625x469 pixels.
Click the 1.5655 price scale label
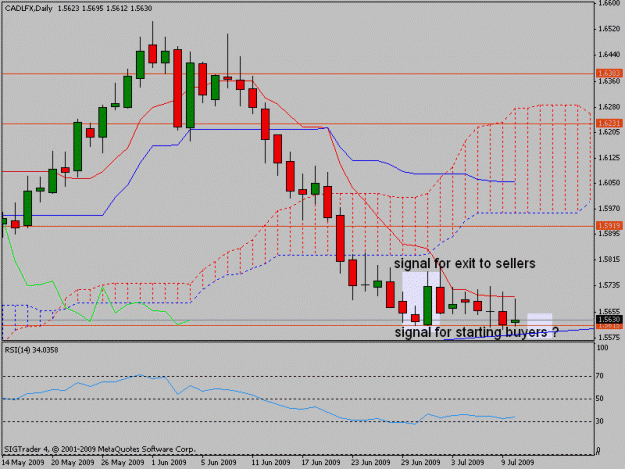(x=609, y=311)
